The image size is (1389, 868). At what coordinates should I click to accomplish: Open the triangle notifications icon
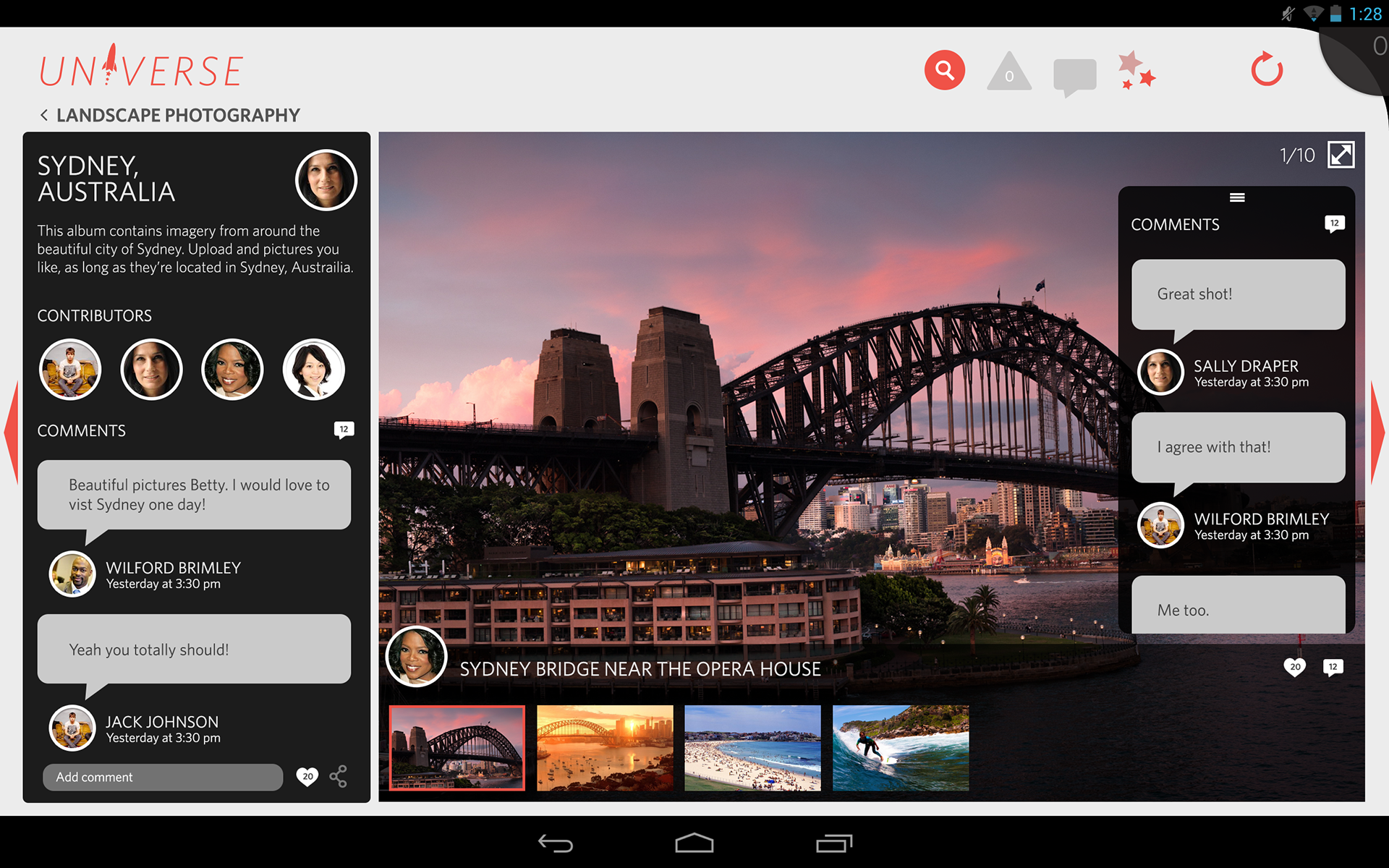coord(1008,72)
